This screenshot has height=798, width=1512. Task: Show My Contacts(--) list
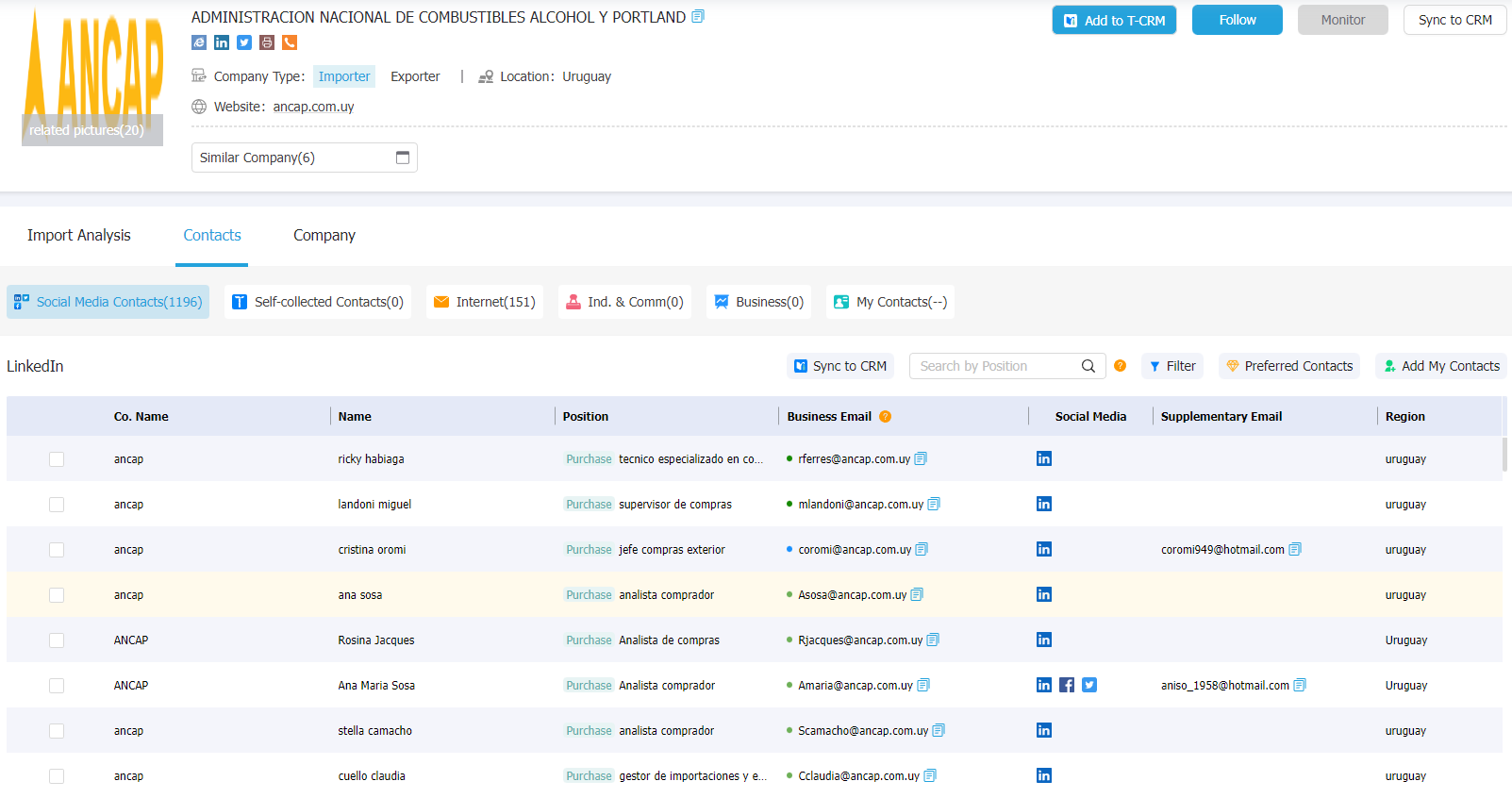890,302
